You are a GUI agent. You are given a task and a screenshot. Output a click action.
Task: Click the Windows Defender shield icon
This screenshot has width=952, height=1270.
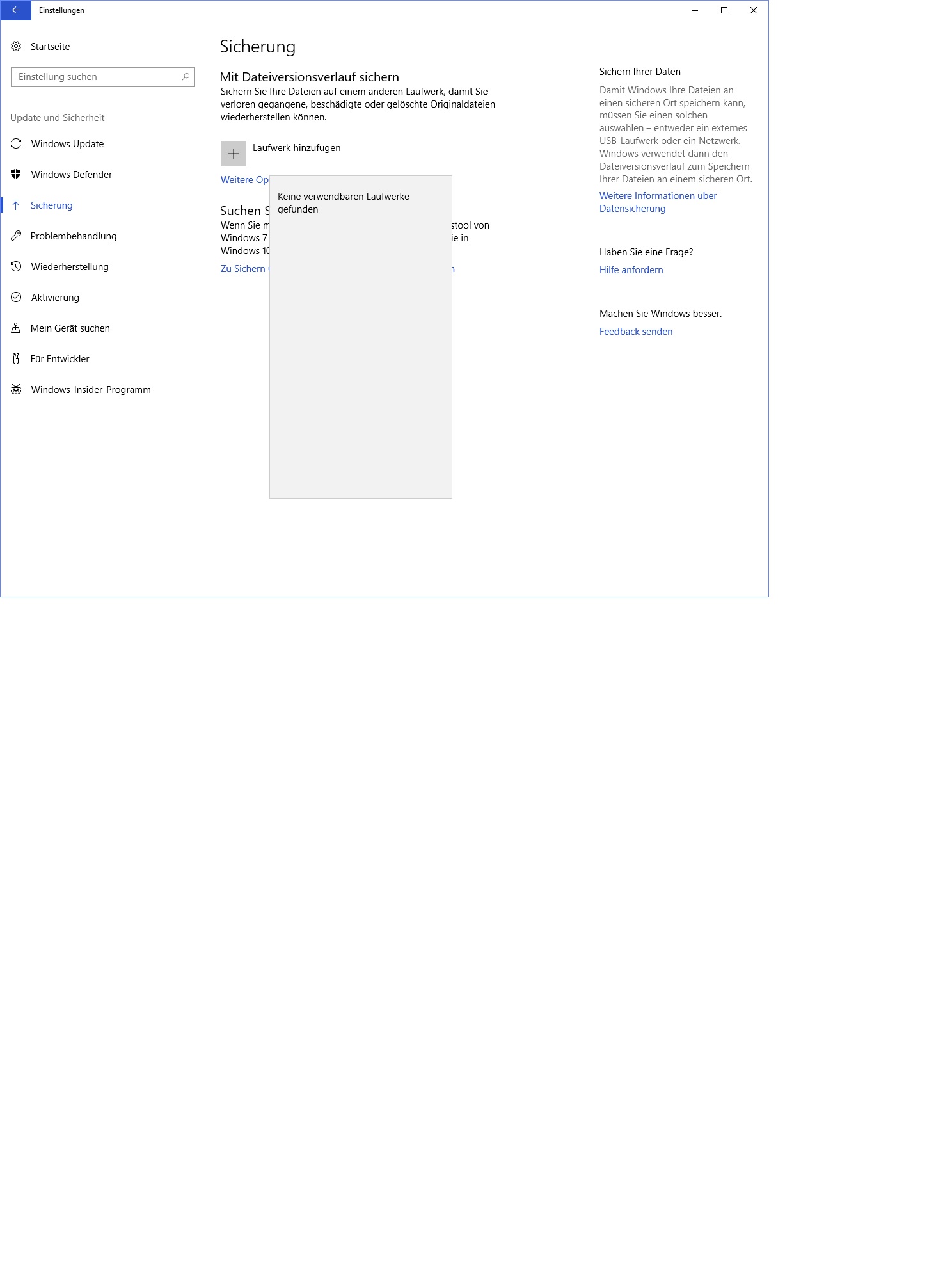(16, 175)
